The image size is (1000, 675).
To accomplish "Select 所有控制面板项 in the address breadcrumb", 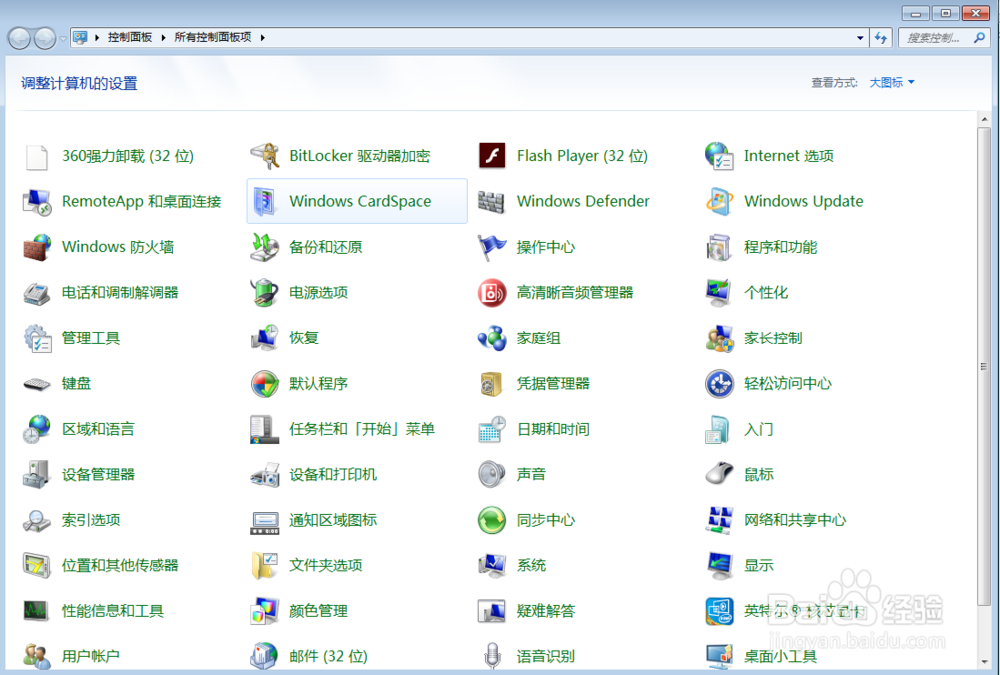I will click(212, 38).
